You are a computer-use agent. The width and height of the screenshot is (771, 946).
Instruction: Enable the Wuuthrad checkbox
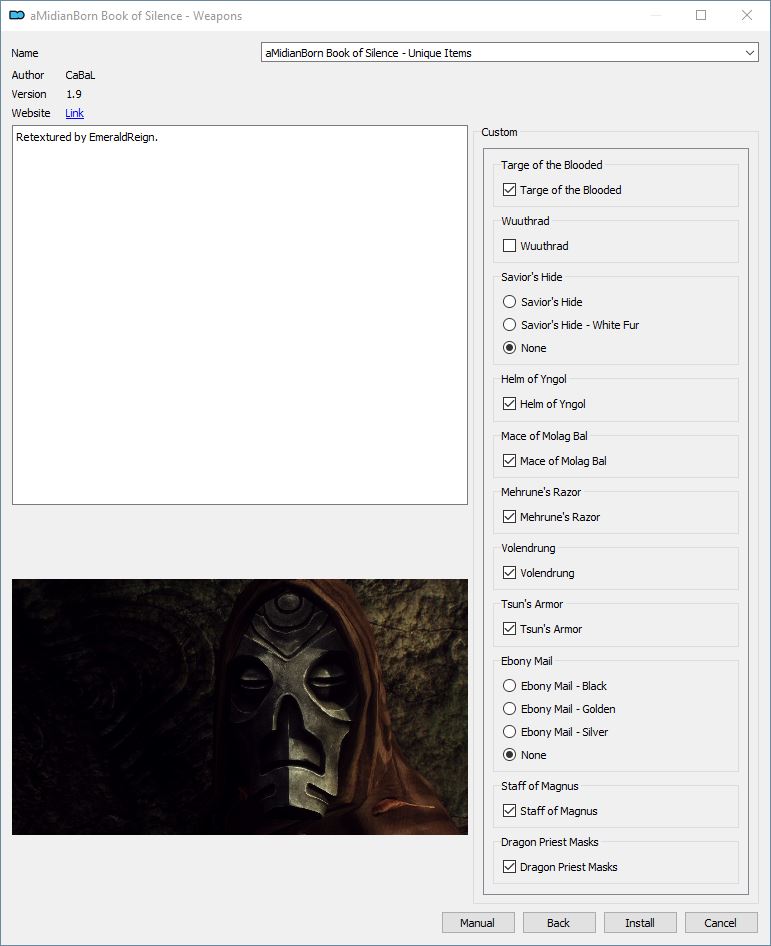coord(509,246)
